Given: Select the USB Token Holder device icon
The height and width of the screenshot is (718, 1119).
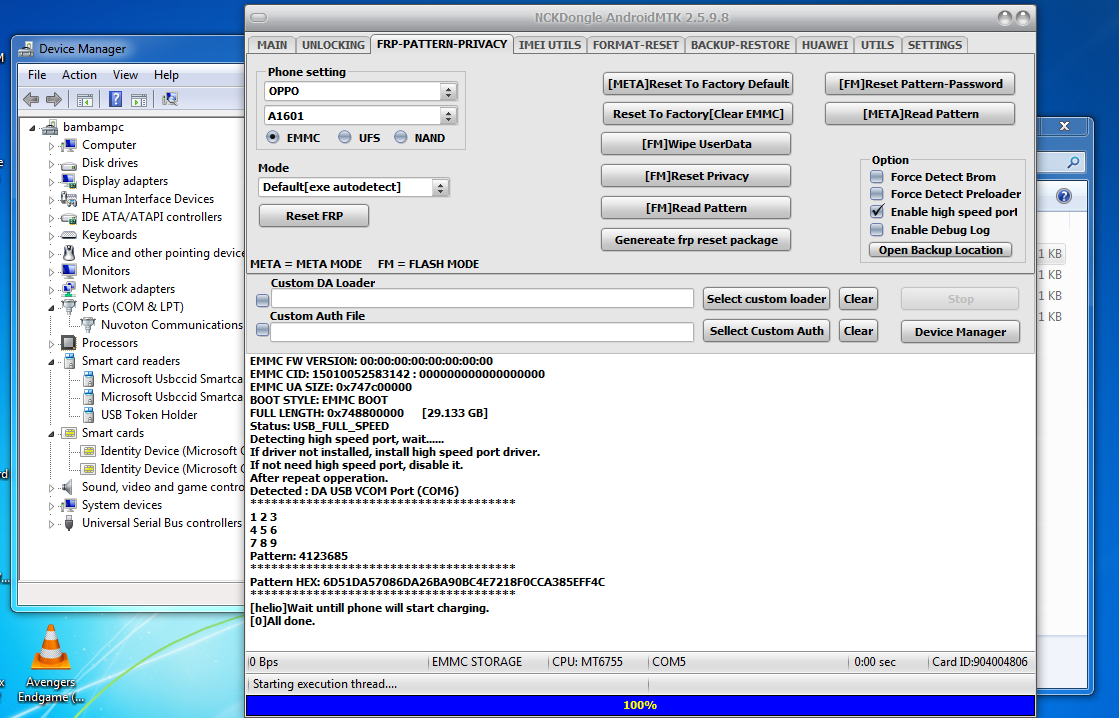Looking at the screenshot, I should click(x=88, y=415).
